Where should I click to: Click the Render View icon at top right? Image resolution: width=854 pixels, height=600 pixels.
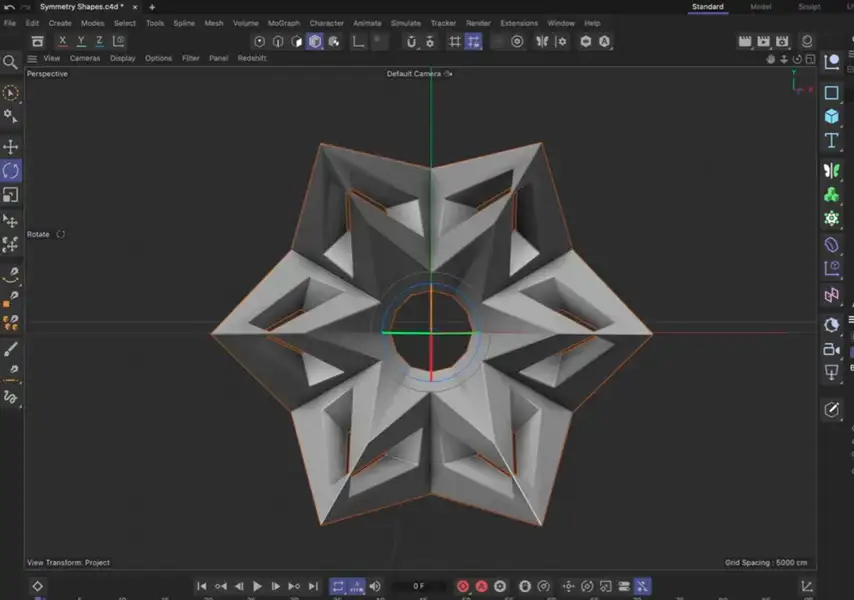click(x=745, y=41)
